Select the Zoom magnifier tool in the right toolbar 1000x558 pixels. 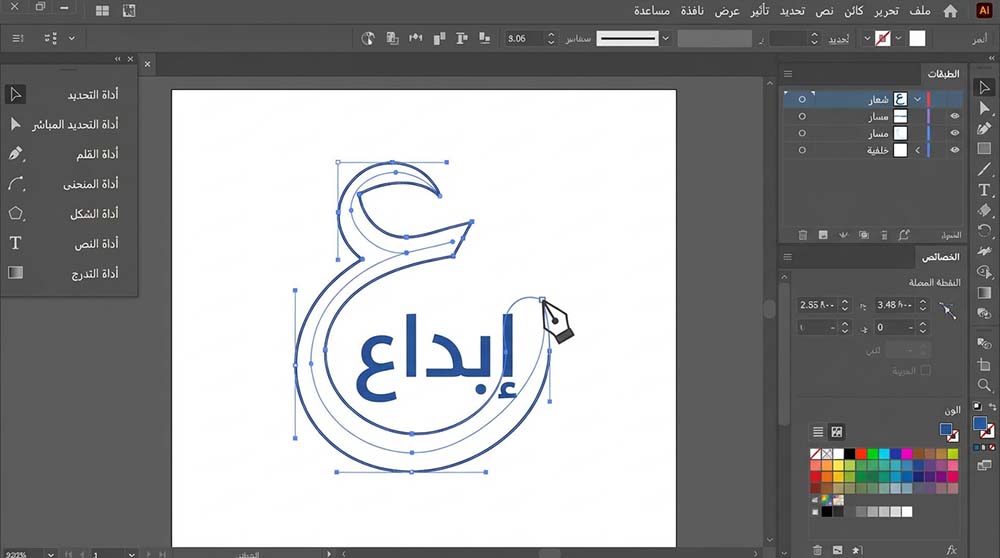[x=984, y=385]
